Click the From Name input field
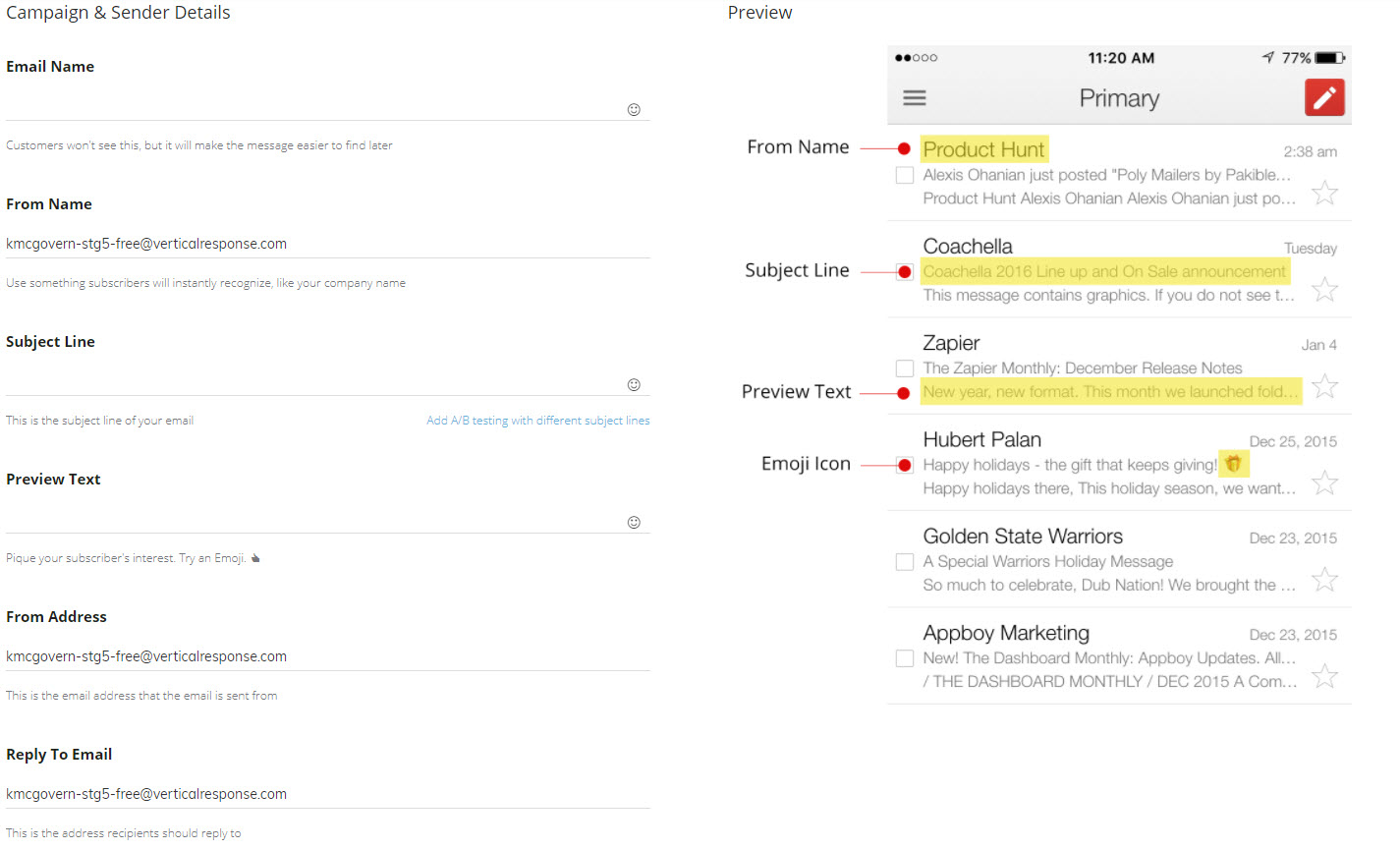The image size is (1400, 850). pos(328,244)
